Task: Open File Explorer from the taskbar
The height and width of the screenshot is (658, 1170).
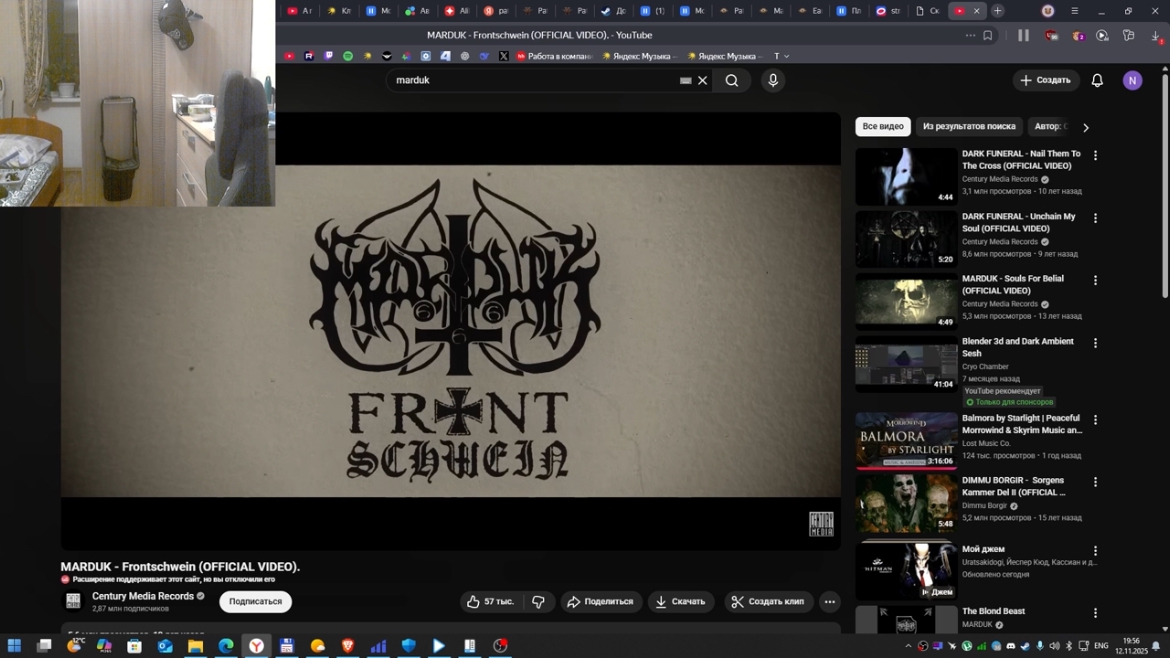Action: pos(195,646)
